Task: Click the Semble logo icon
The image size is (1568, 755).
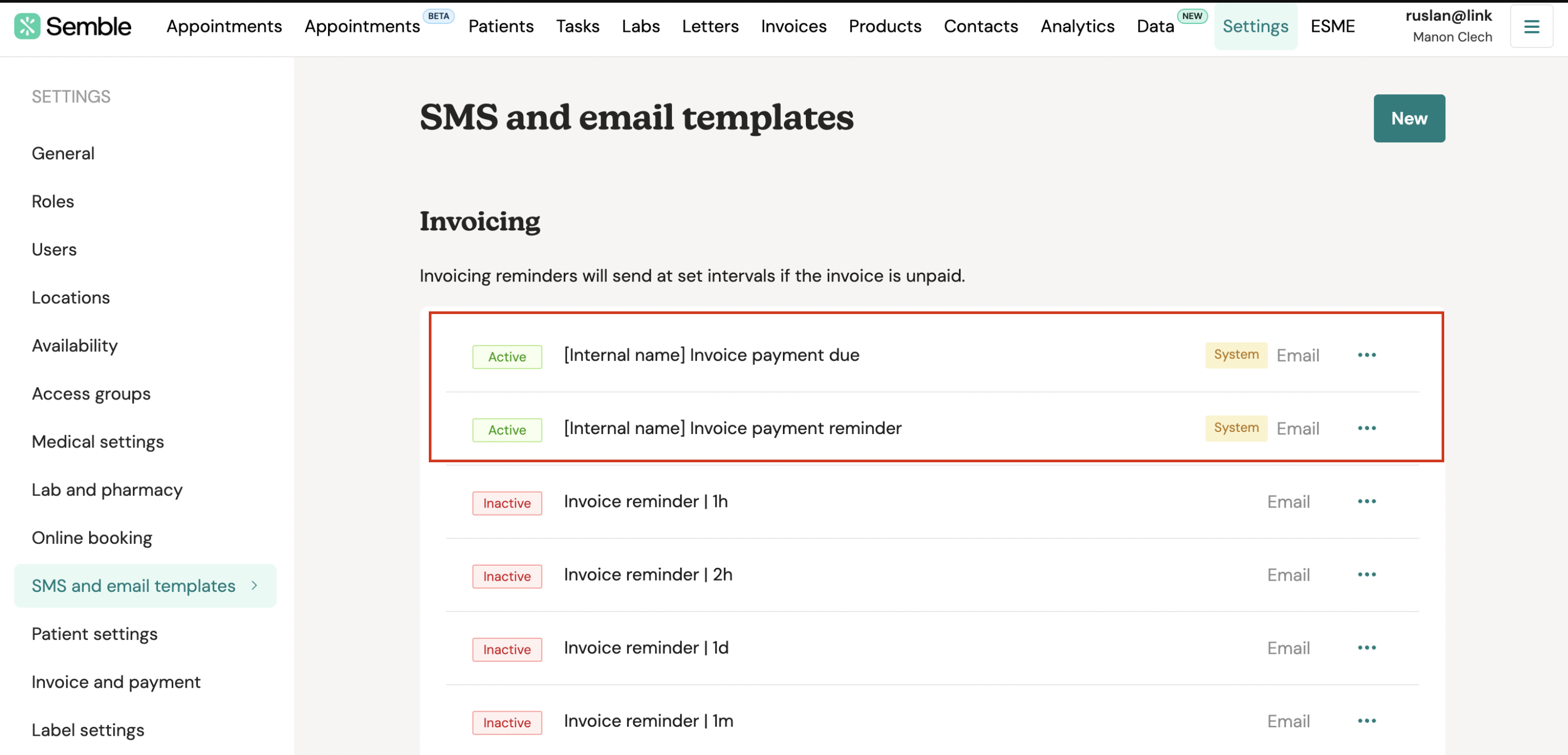Action: click(x=27, y=26)
